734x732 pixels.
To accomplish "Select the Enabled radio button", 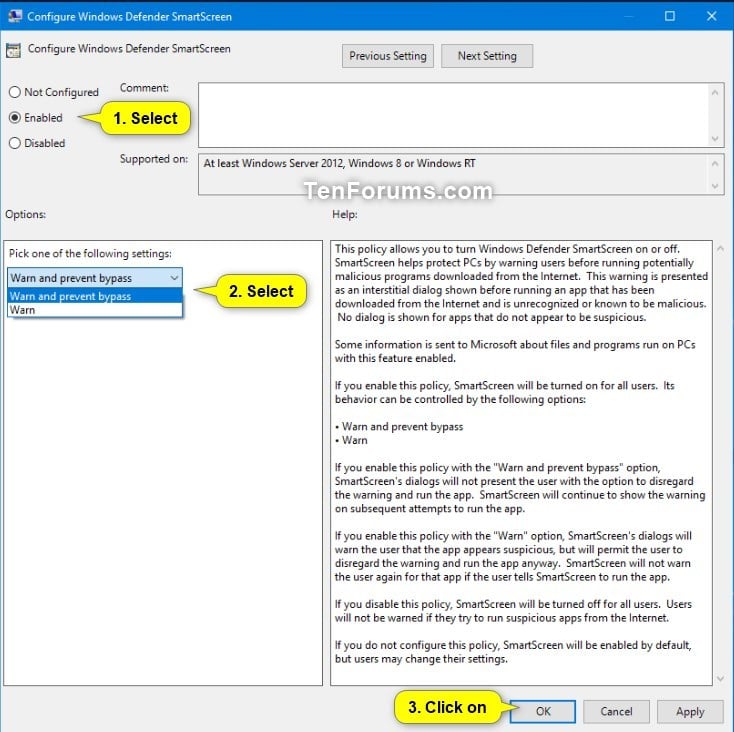I will coord(15,117).
